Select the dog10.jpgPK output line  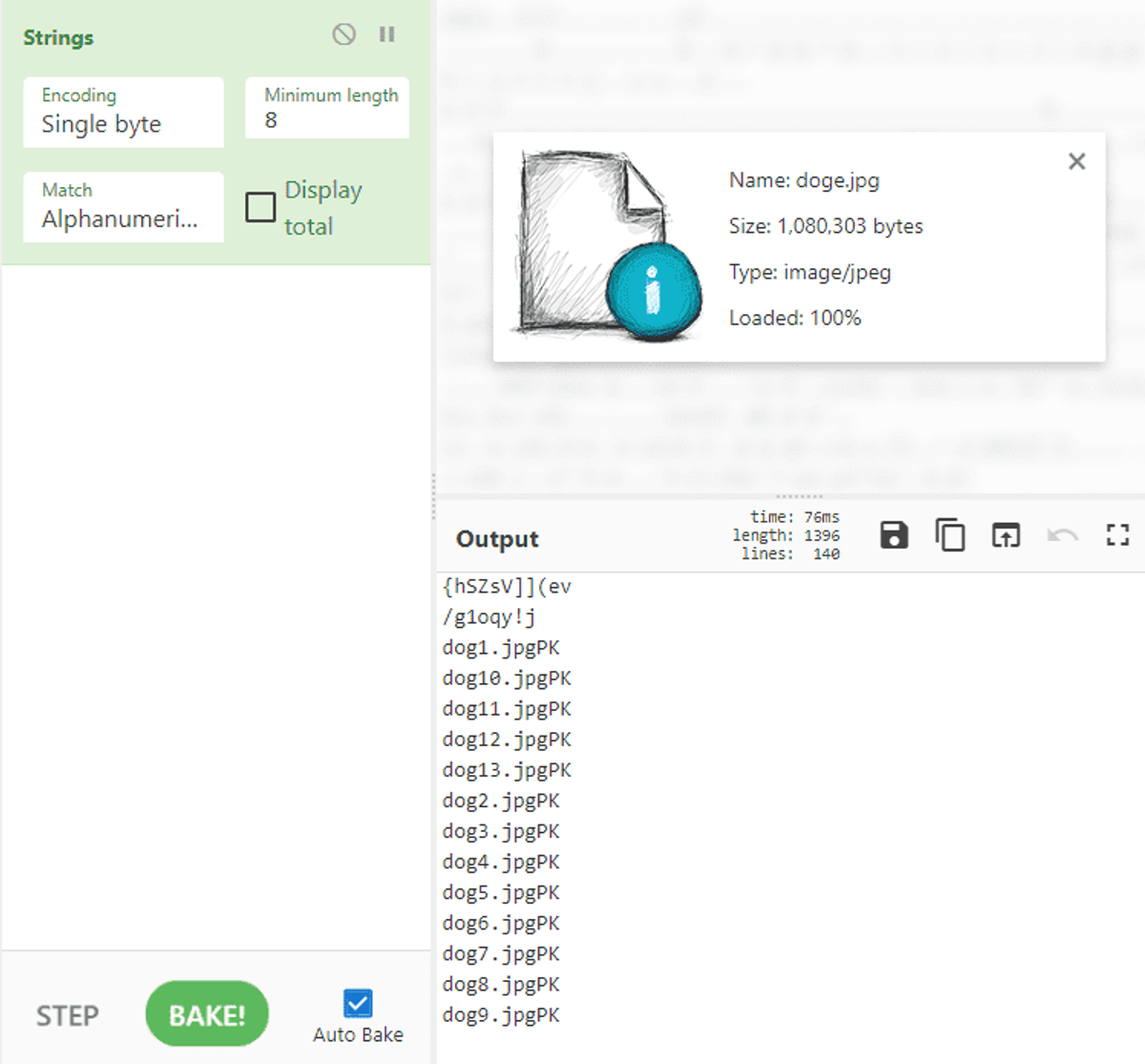click(x=507, y=678)
